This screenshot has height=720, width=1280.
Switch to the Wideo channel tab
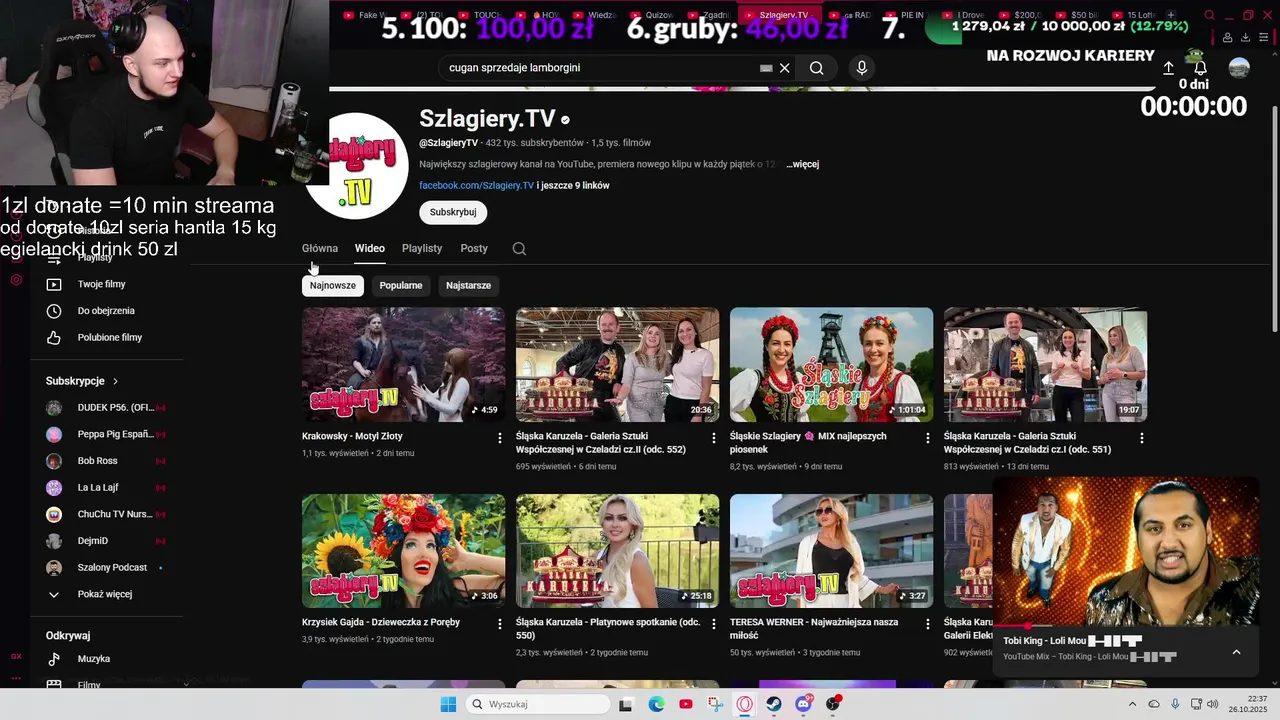click(x=369, y=248)
